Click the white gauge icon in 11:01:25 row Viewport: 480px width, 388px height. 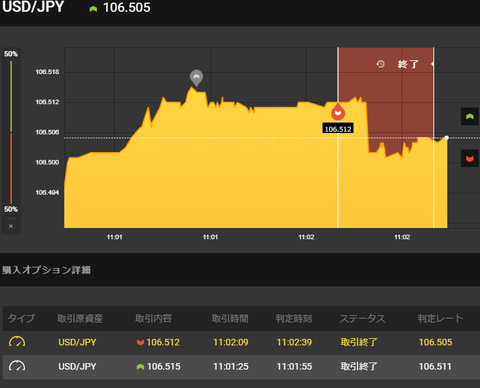[x=17, y=366]
